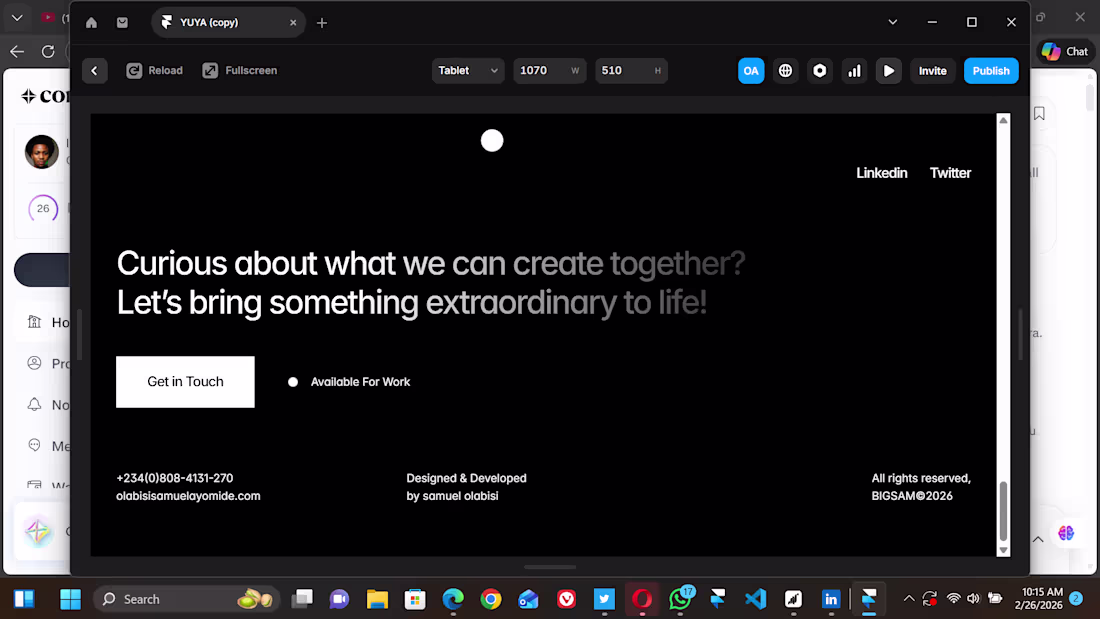Open preview in Fullscreen
1100x619 pixels.
(240, 70)
